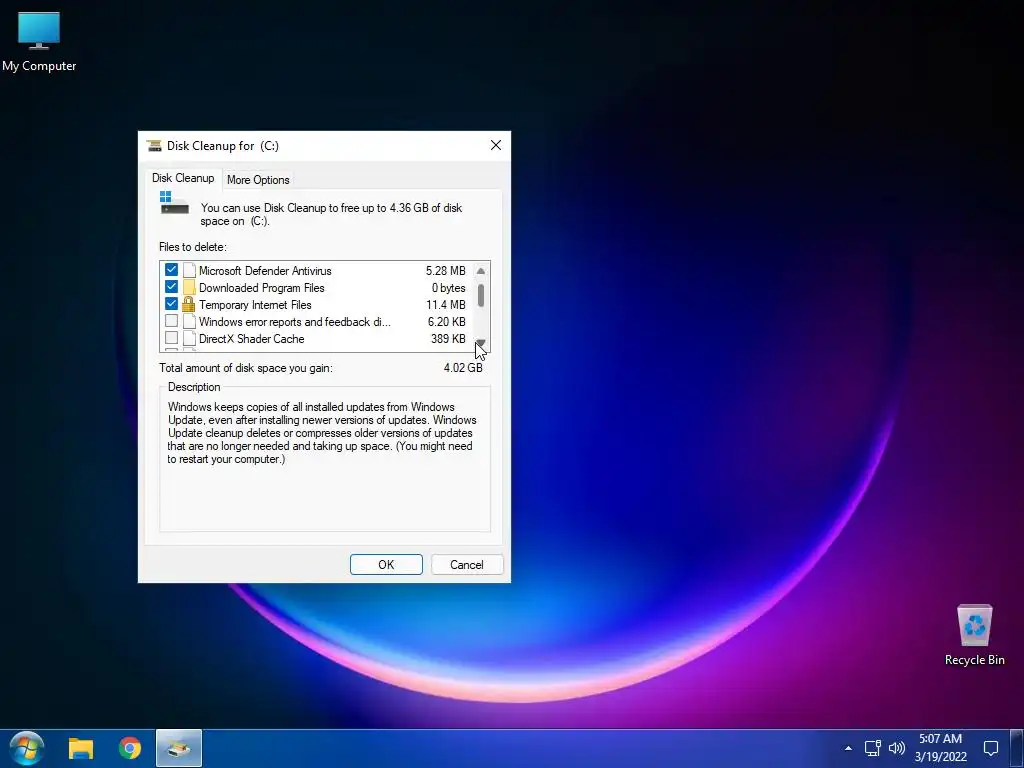
Task: Click the files list scrollbar thumb
Action: (x=481, y=295)
